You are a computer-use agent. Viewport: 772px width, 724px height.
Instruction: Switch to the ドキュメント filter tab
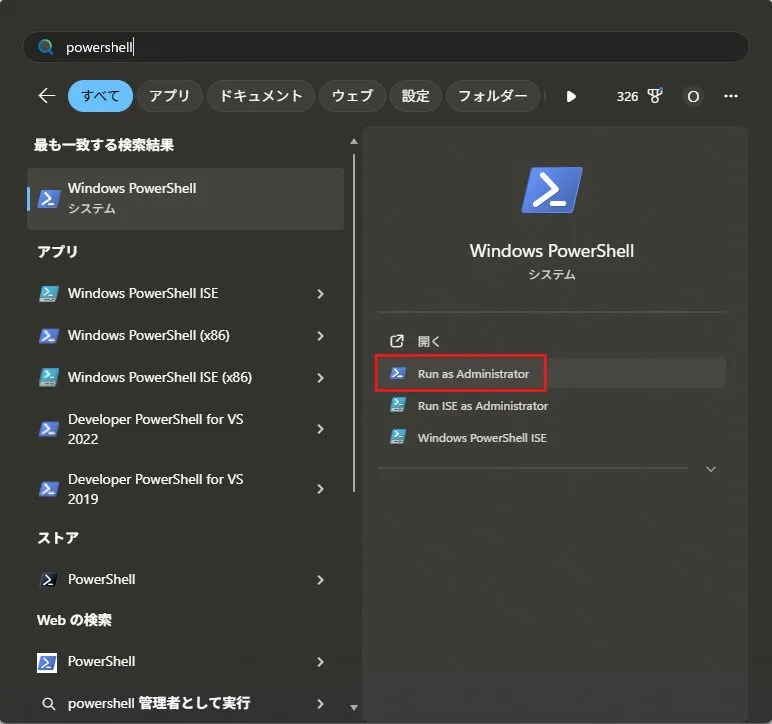(x=261, y=96)
